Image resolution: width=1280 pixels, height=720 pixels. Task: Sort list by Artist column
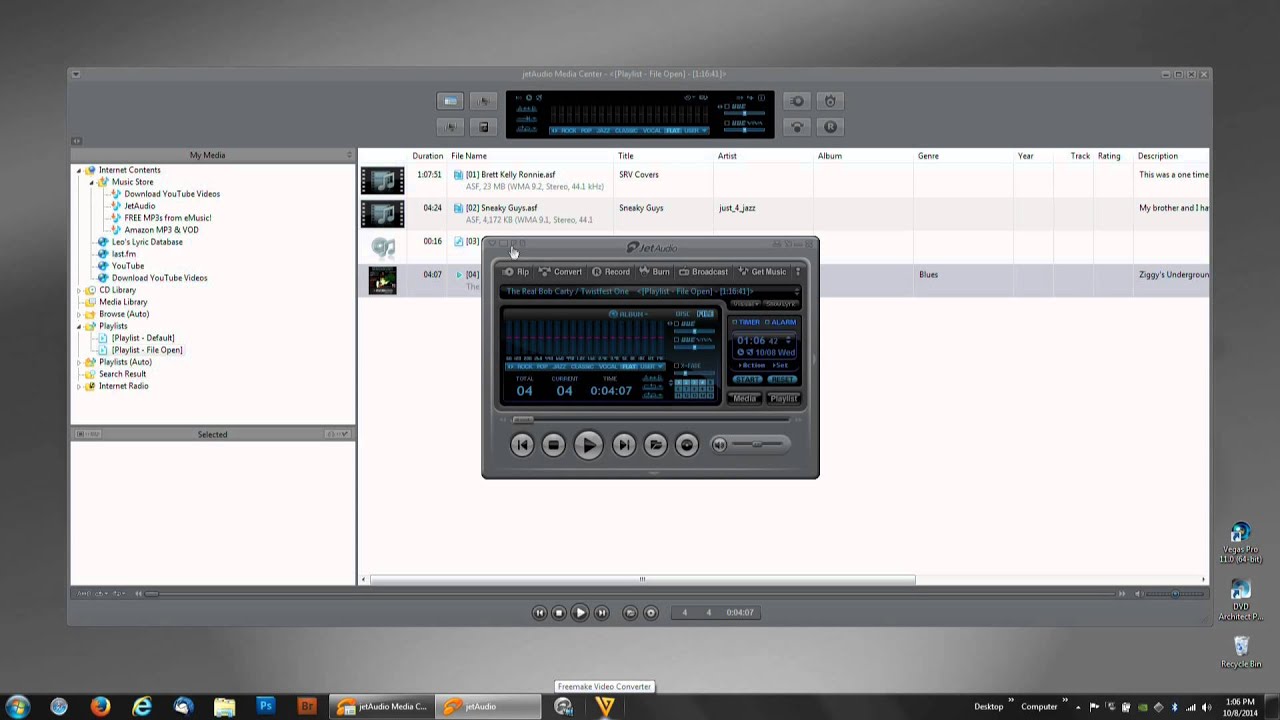[x=727, y=156]
